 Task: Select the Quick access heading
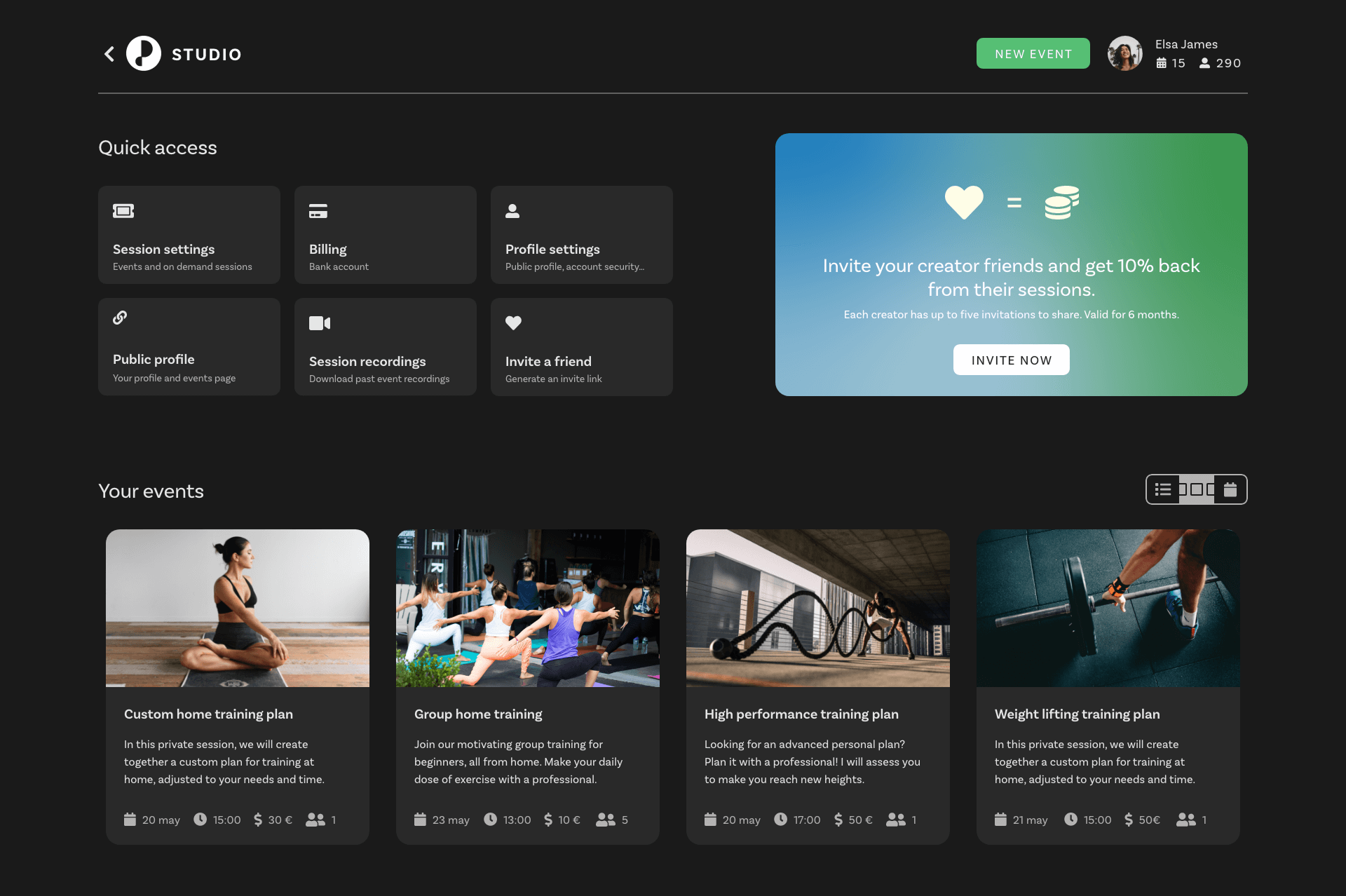158,147
